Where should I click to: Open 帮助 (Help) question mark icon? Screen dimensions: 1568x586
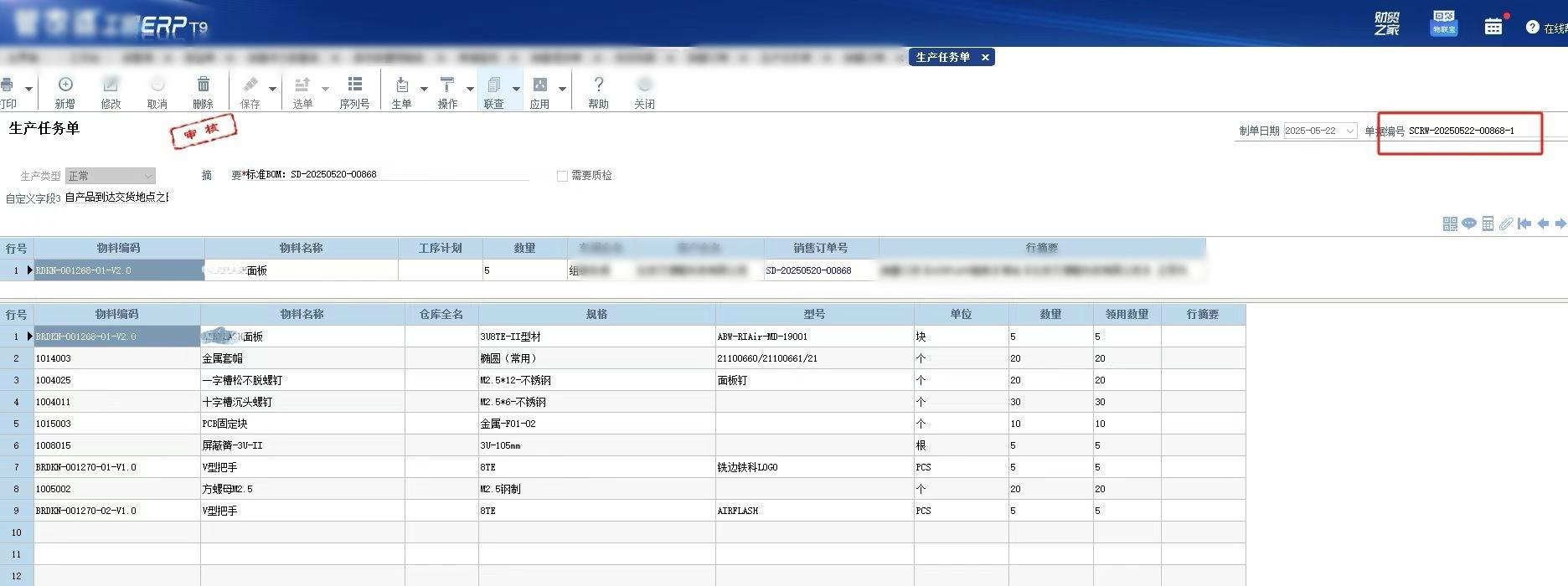point(598,85)
